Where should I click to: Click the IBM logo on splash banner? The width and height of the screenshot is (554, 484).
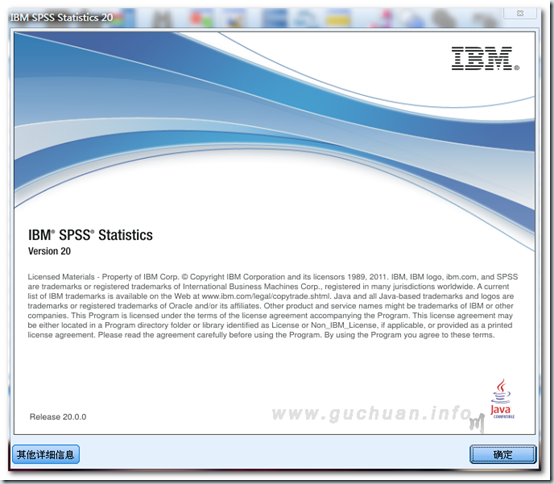point(485,58)
